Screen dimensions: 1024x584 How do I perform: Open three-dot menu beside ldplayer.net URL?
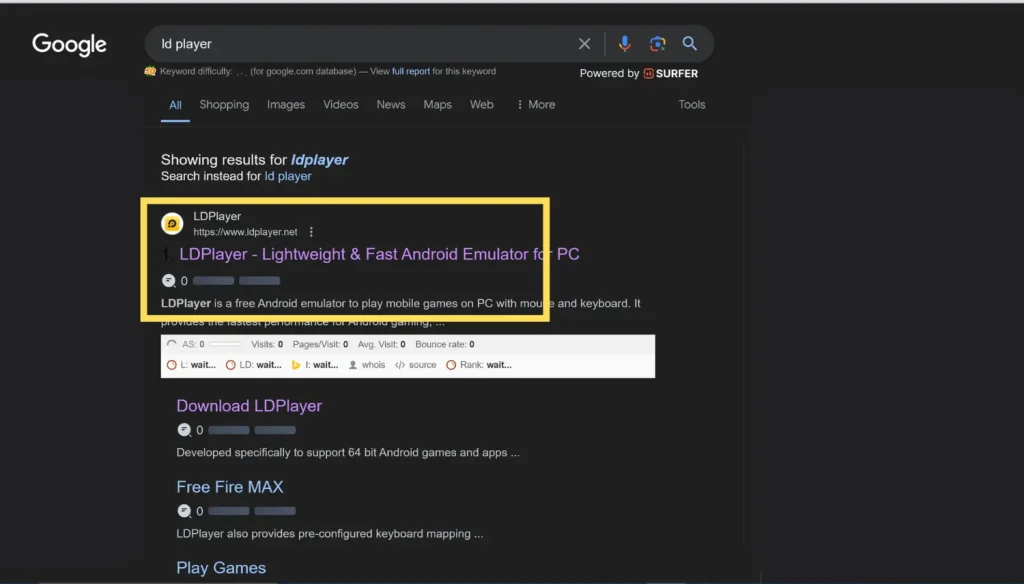coord(312,232)
